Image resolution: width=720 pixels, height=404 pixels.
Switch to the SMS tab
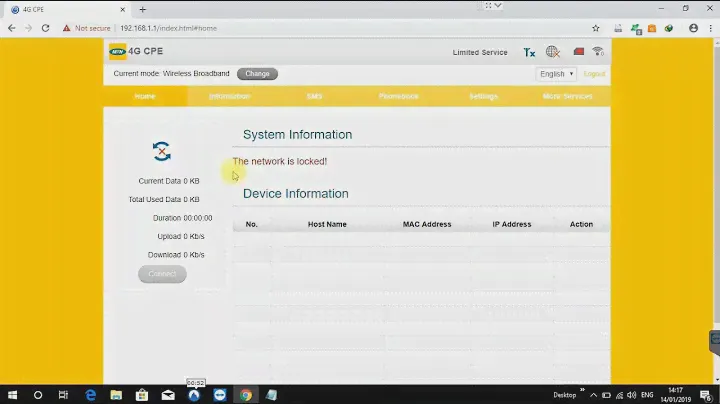point(314,97)
